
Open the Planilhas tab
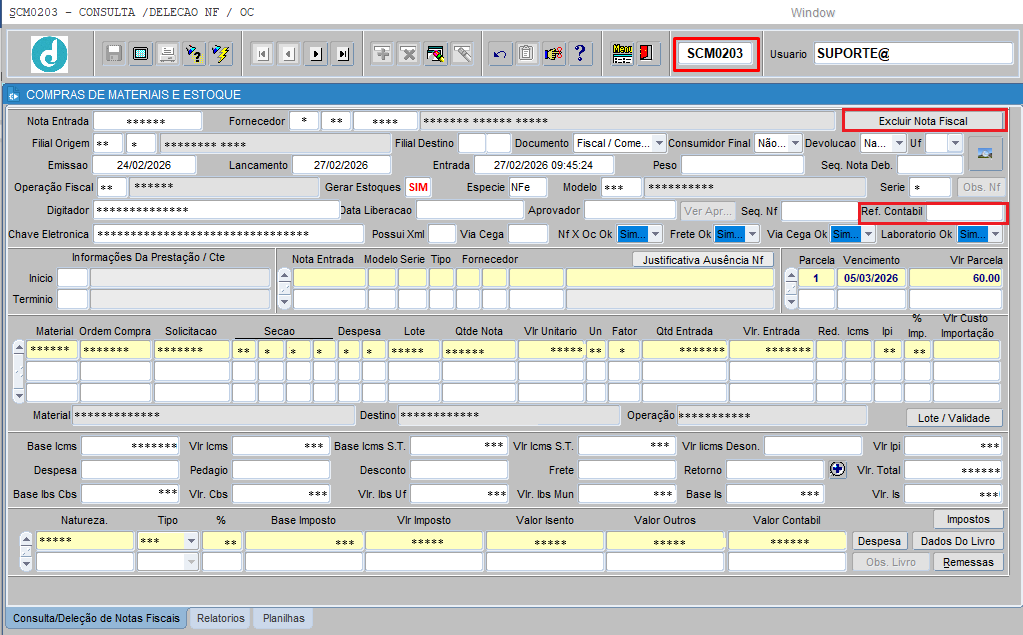pyautogui.click(x=283, y=618)
